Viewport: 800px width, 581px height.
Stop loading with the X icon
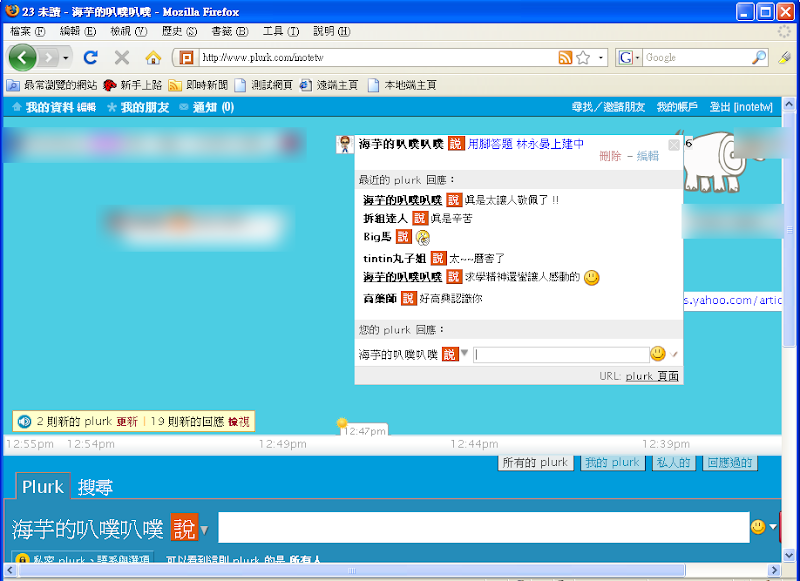(121, 58)
